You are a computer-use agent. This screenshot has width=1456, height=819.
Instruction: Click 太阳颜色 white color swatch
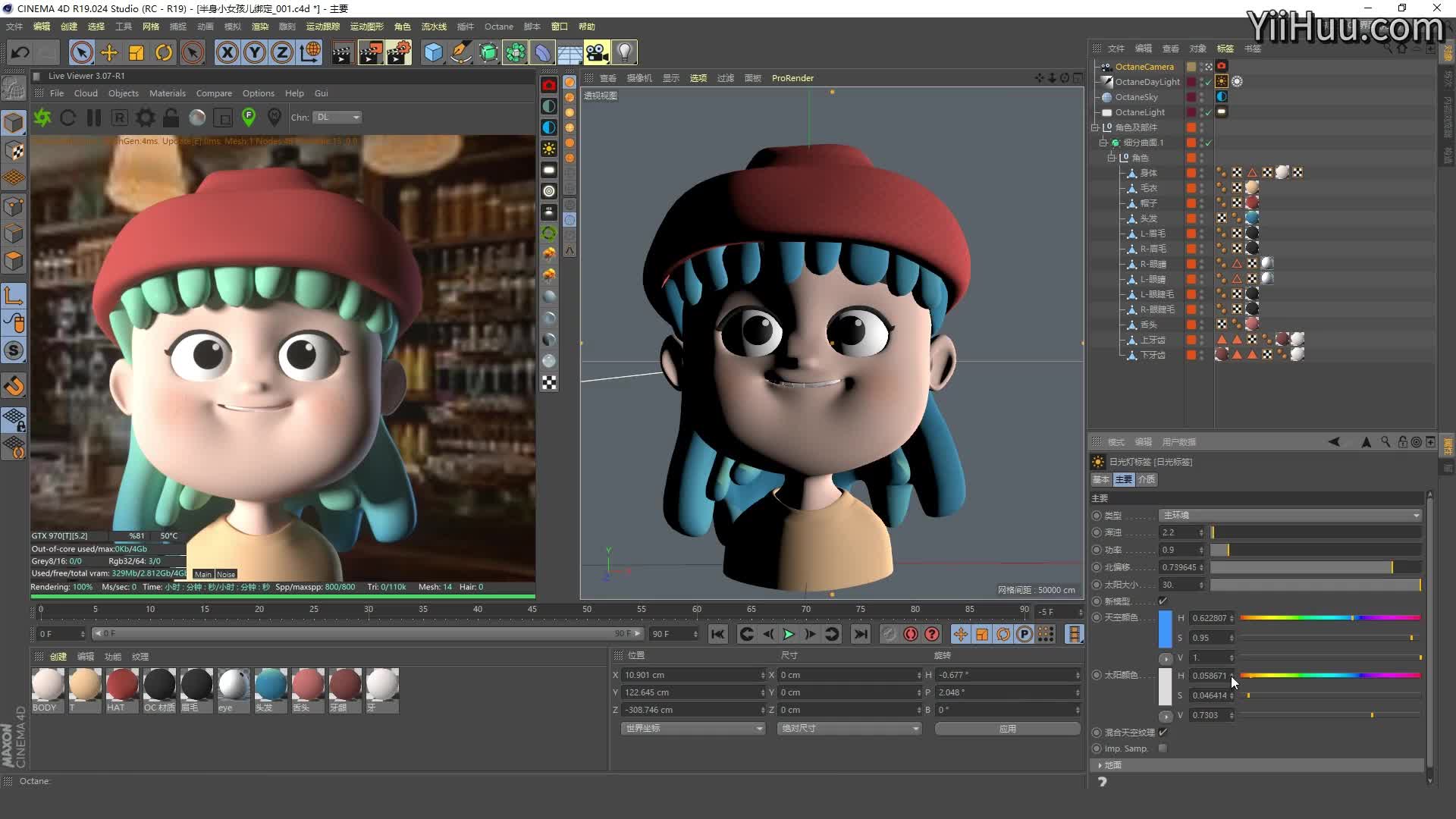coord(1166,686)
